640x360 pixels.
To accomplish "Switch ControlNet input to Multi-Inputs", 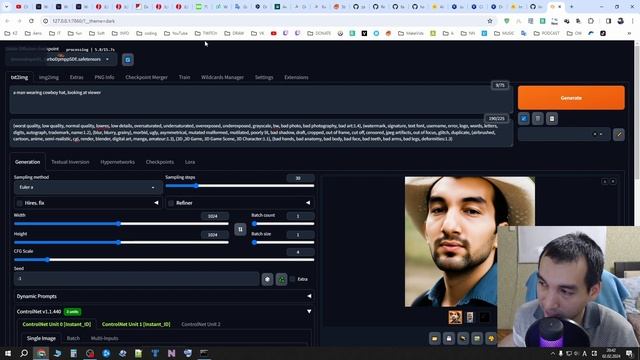I will pyautogui.click(x=104, y=338).
